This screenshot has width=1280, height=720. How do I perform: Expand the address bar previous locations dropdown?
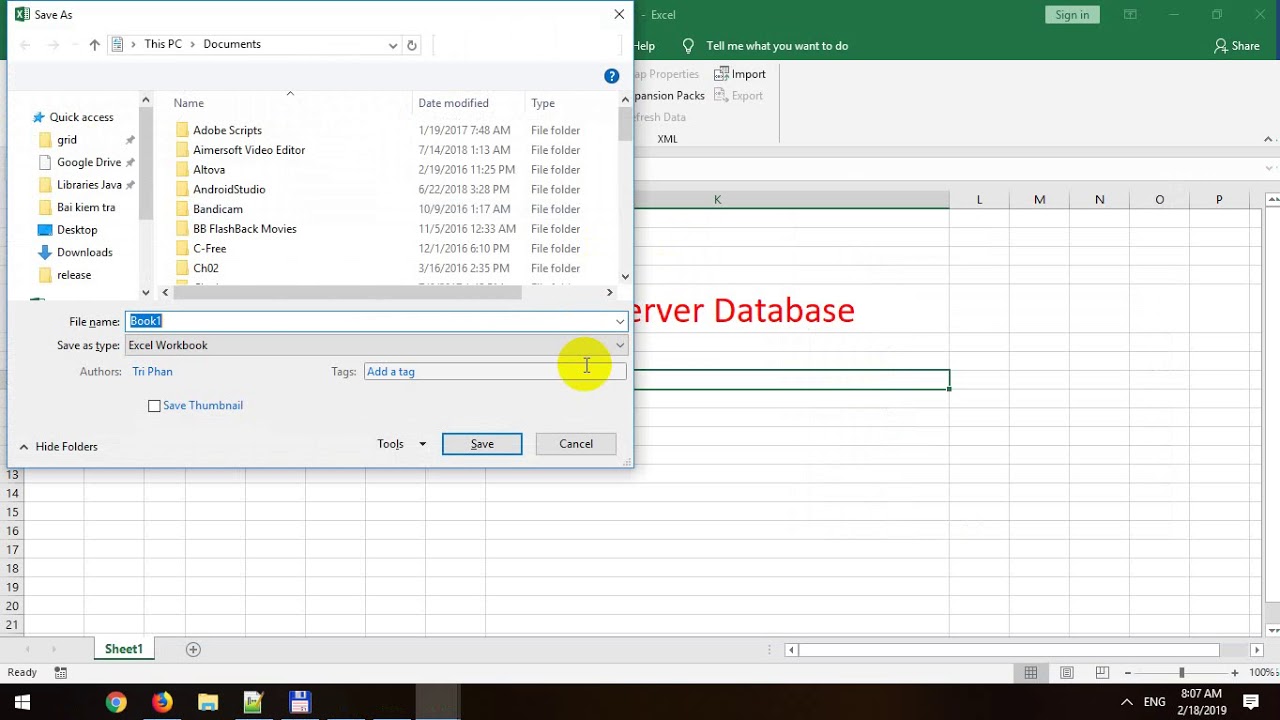click(393, 45)
